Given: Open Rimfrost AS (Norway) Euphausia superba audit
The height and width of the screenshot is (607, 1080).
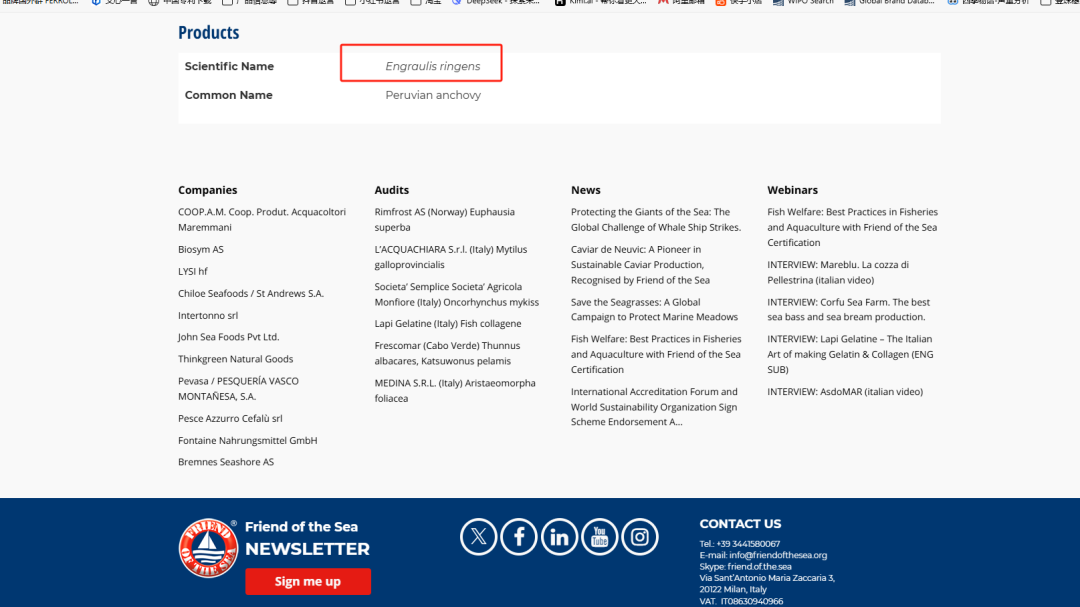Looking at the screenshot, I should click(444, 220).
